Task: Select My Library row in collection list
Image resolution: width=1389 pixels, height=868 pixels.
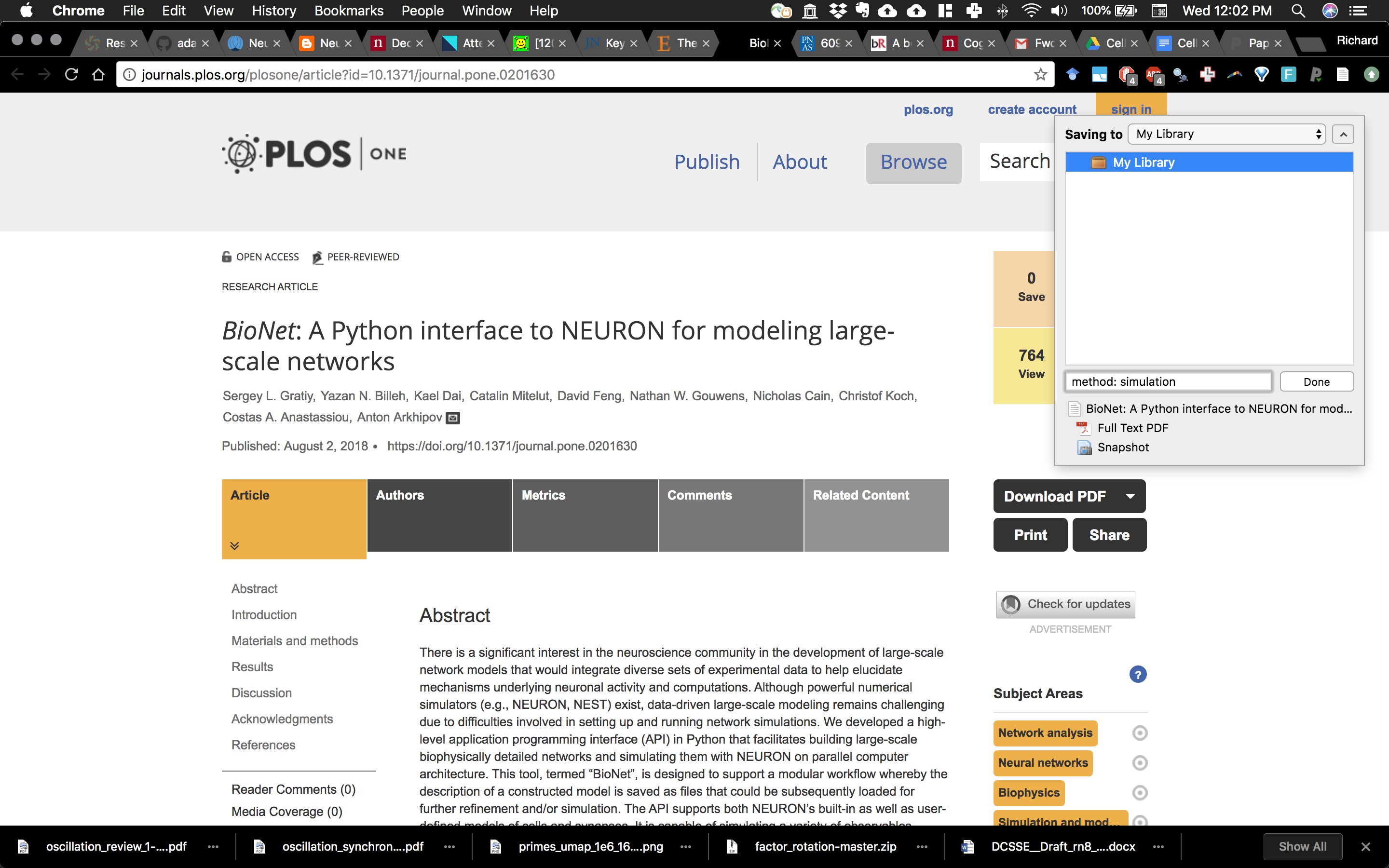Action: pyautogui.click(x=1209, y=163)
